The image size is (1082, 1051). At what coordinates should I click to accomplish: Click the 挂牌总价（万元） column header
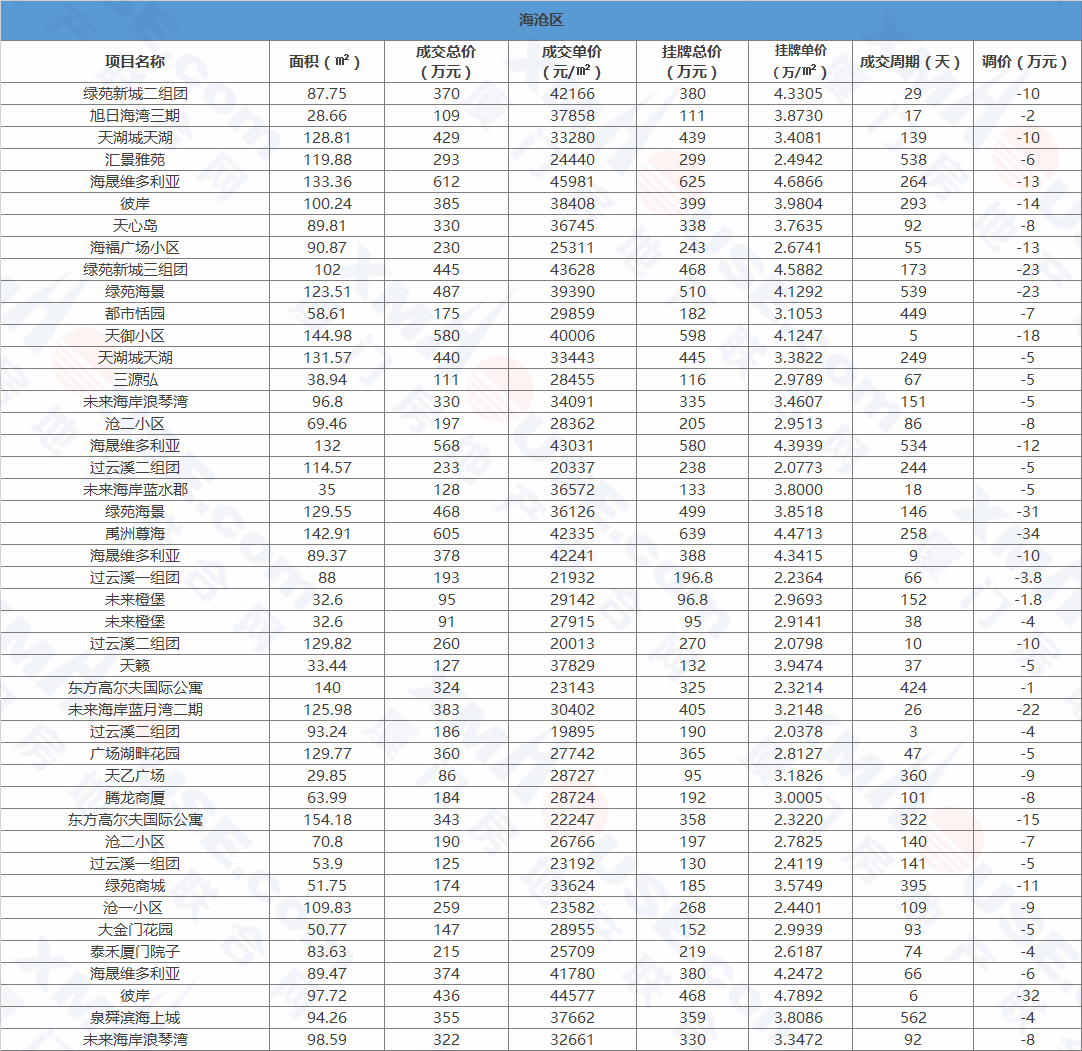click(x=692, y=61)
